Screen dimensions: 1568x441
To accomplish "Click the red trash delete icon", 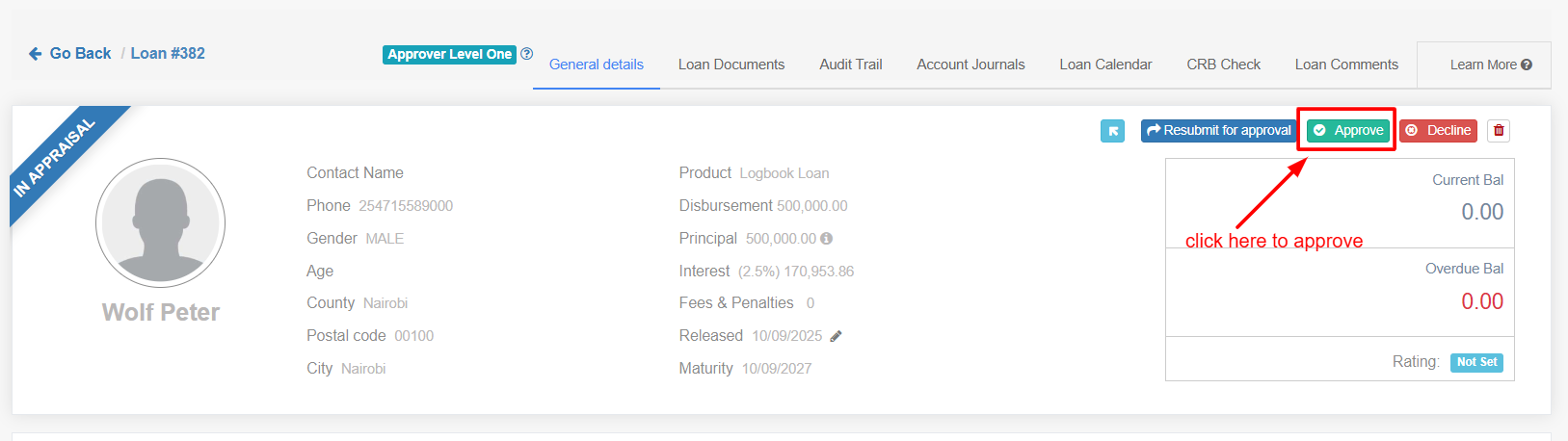I will (1498, 131).
